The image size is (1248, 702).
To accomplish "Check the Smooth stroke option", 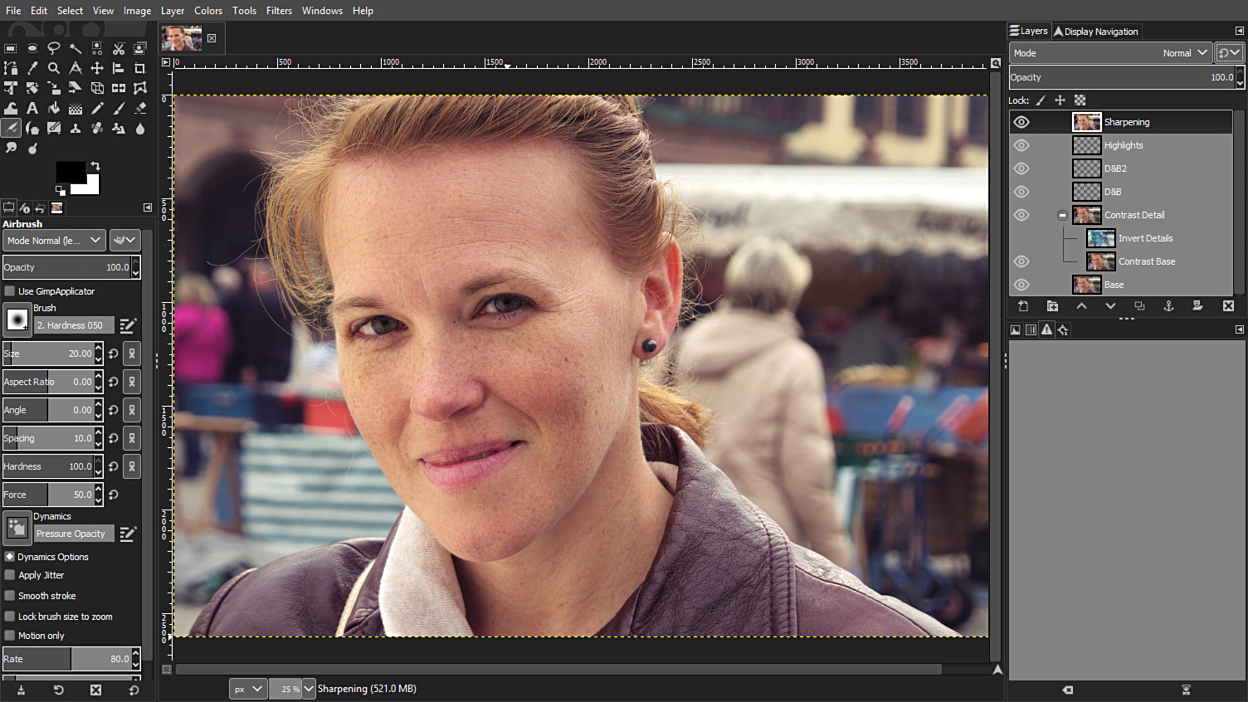I will [10, 596].
